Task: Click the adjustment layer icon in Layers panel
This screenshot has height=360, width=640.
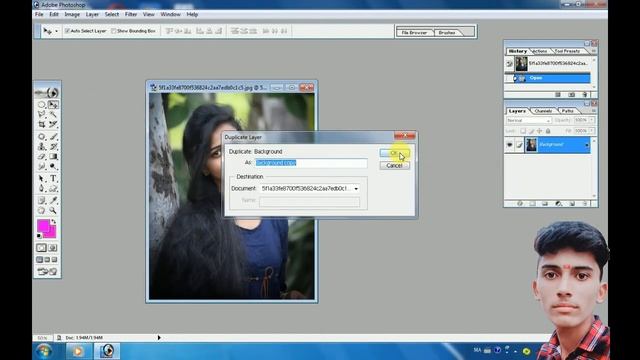Action: pos(558,203)
